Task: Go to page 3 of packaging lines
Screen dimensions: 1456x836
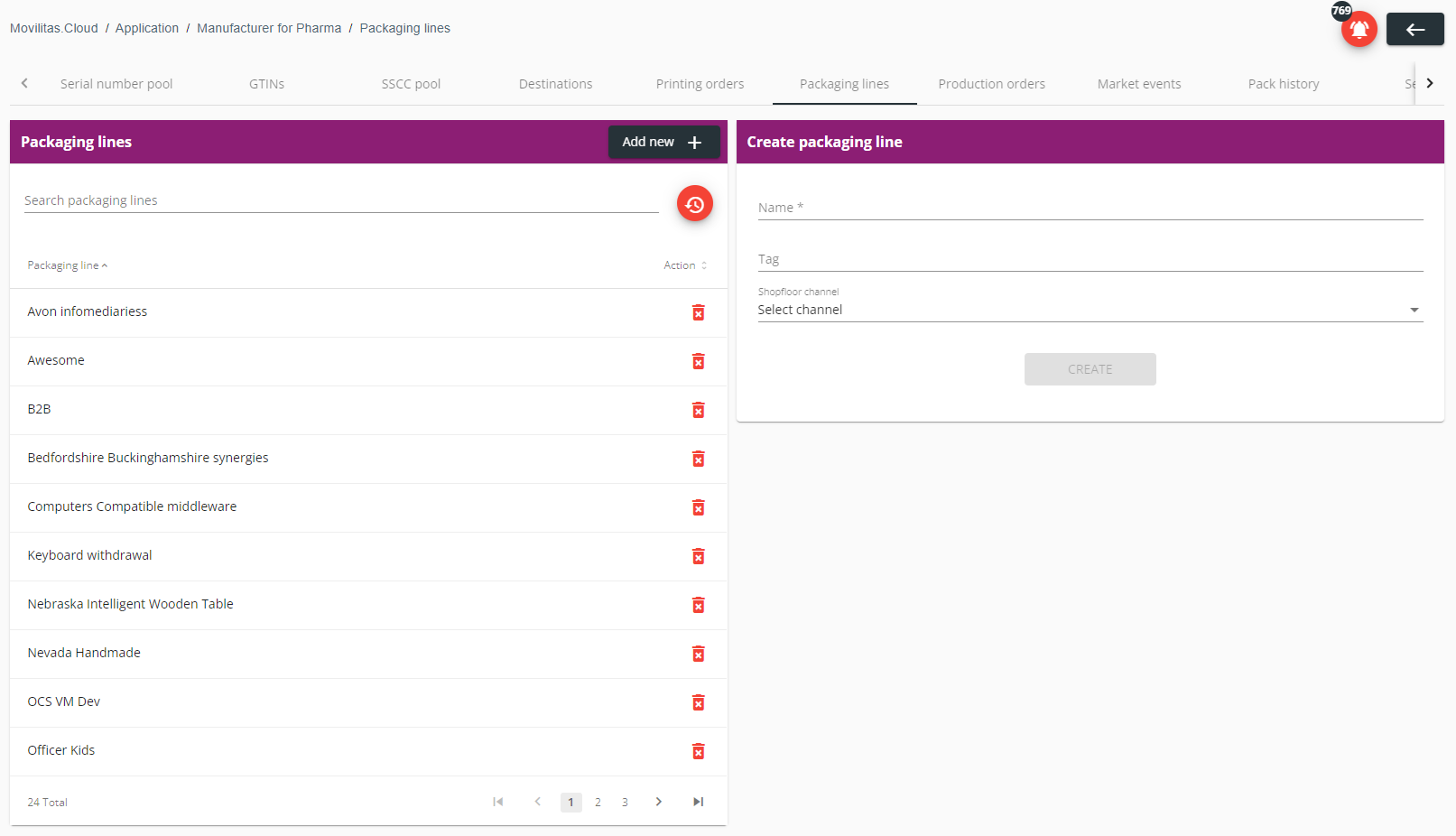Action: 625,803
